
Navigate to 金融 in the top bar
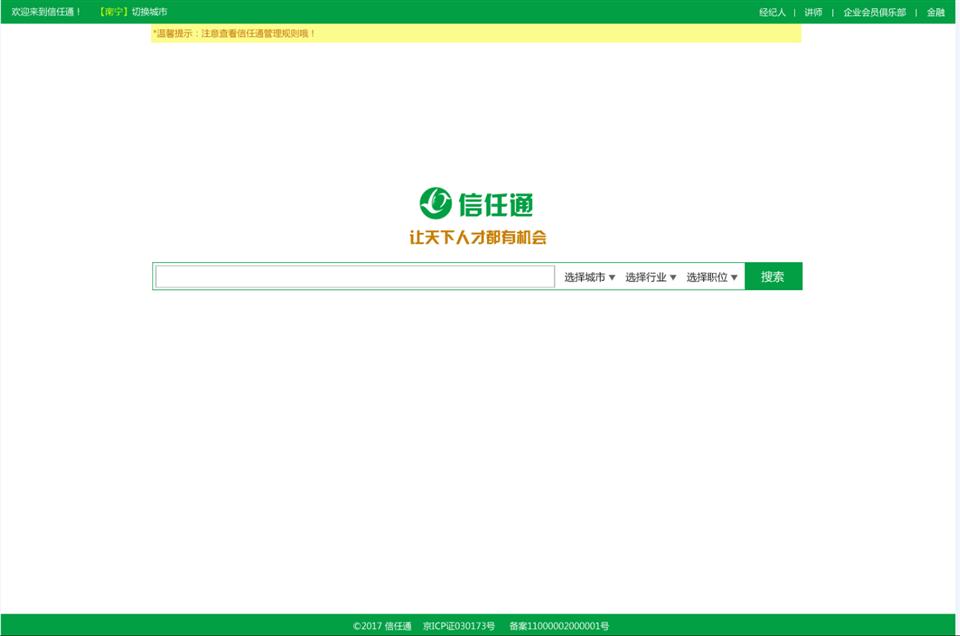[935, 12]
